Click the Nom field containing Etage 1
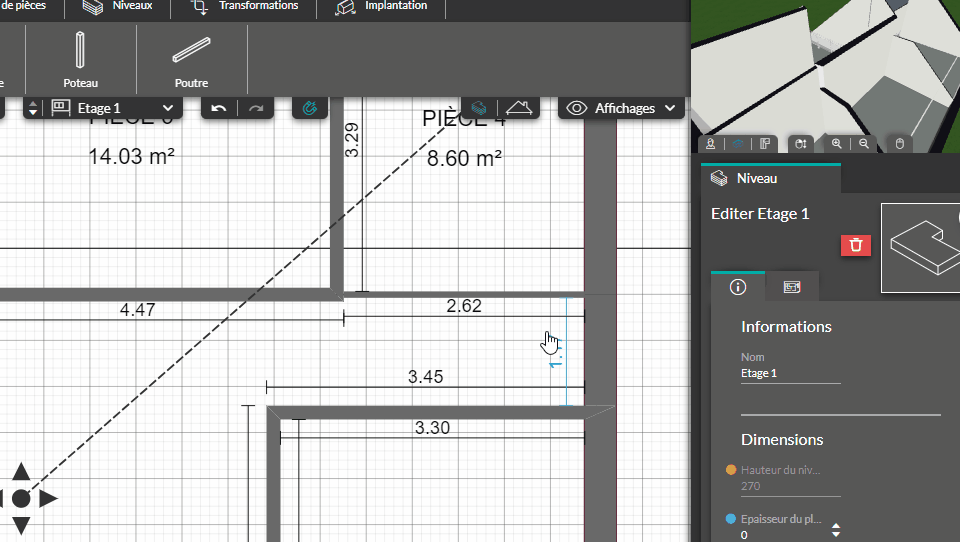Viewport: 960px width, 542px height. pos(790,373)
